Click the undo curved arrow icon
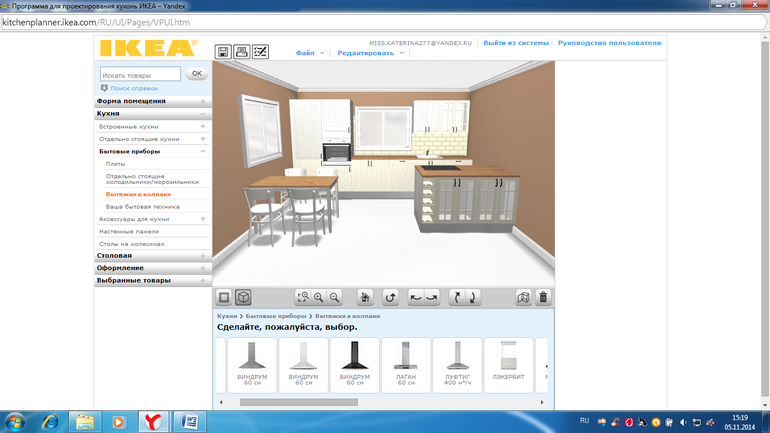 (x=391, y=298)
